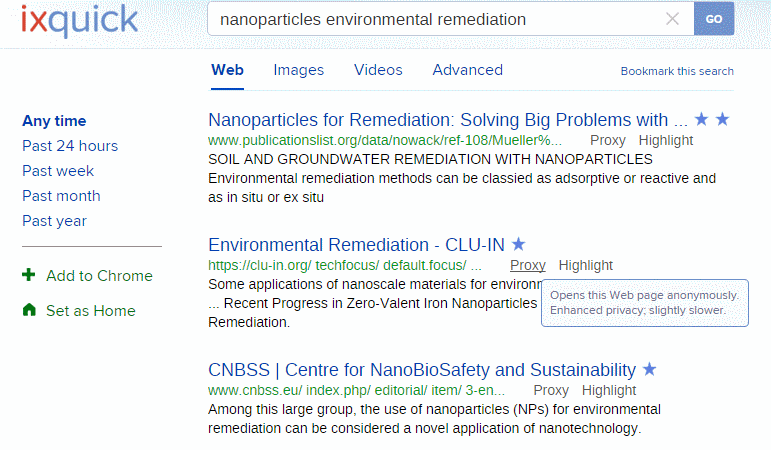This screenshot has height=450, width=771.
Task: Click Bookmark this search link
Action: point(677,71)
